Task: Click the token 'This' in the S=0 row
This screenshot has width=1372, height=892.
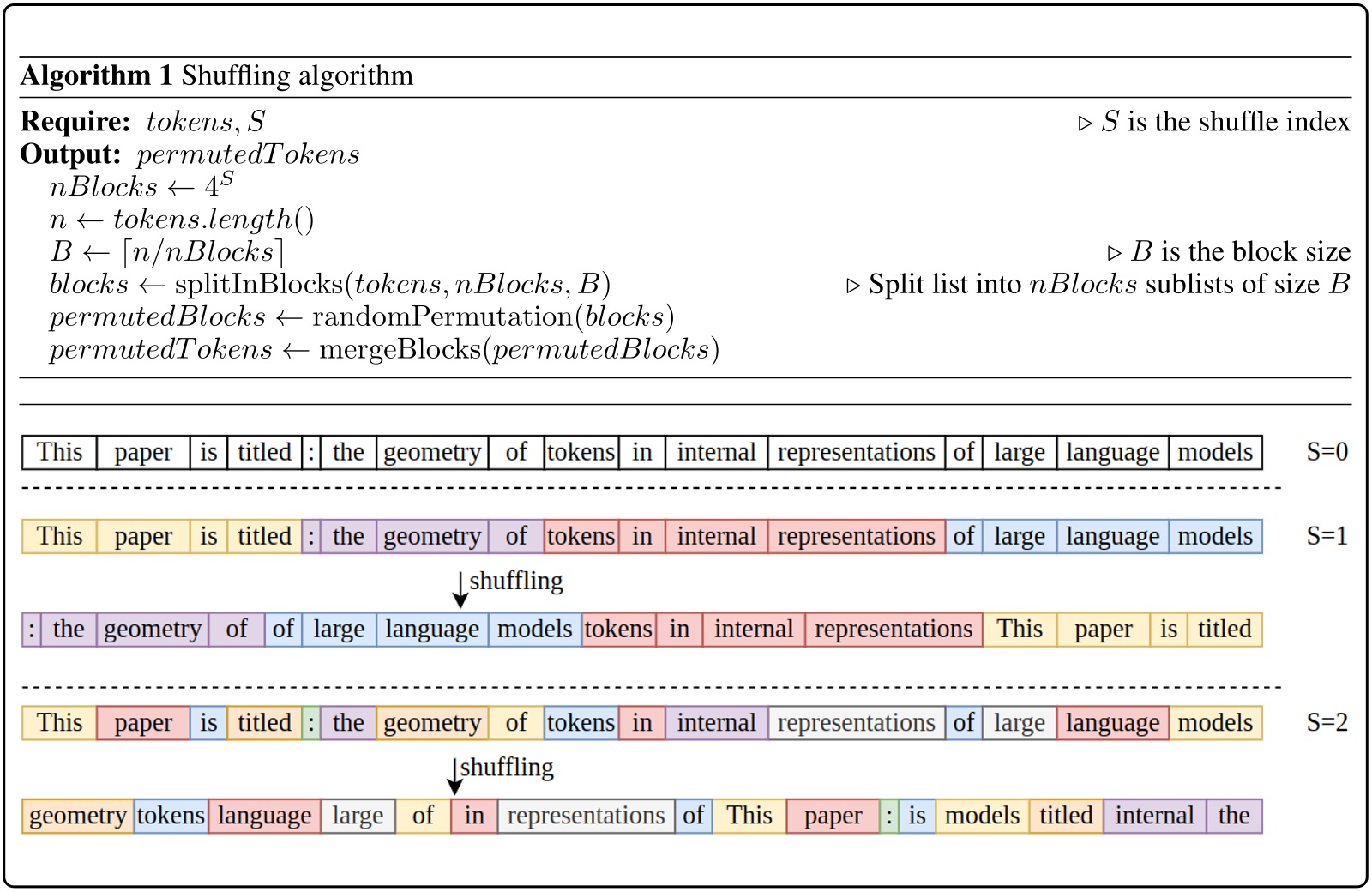Action: (58, 452)
